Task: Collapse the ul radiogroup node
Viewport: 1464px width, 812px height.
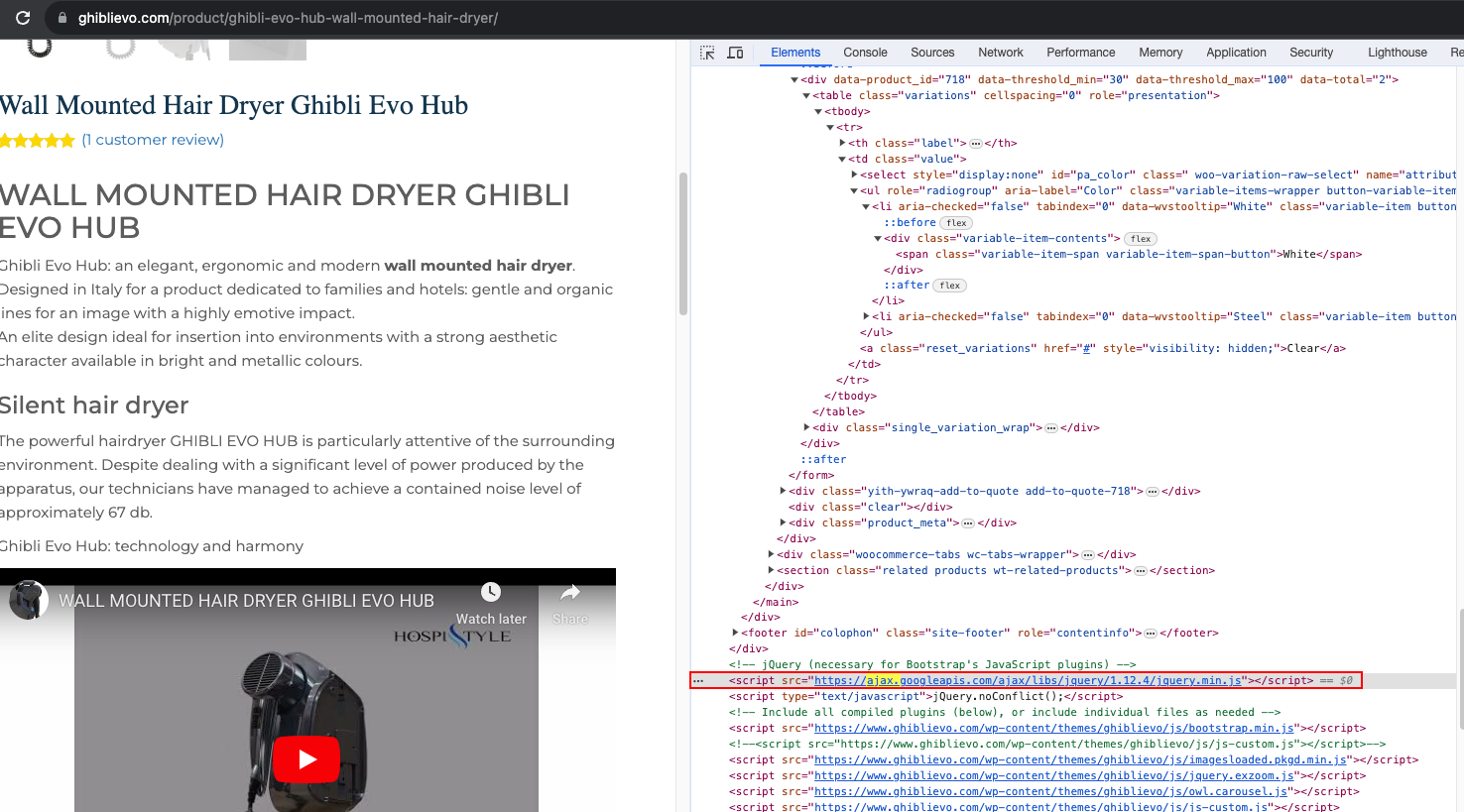Action: (854, 191)
